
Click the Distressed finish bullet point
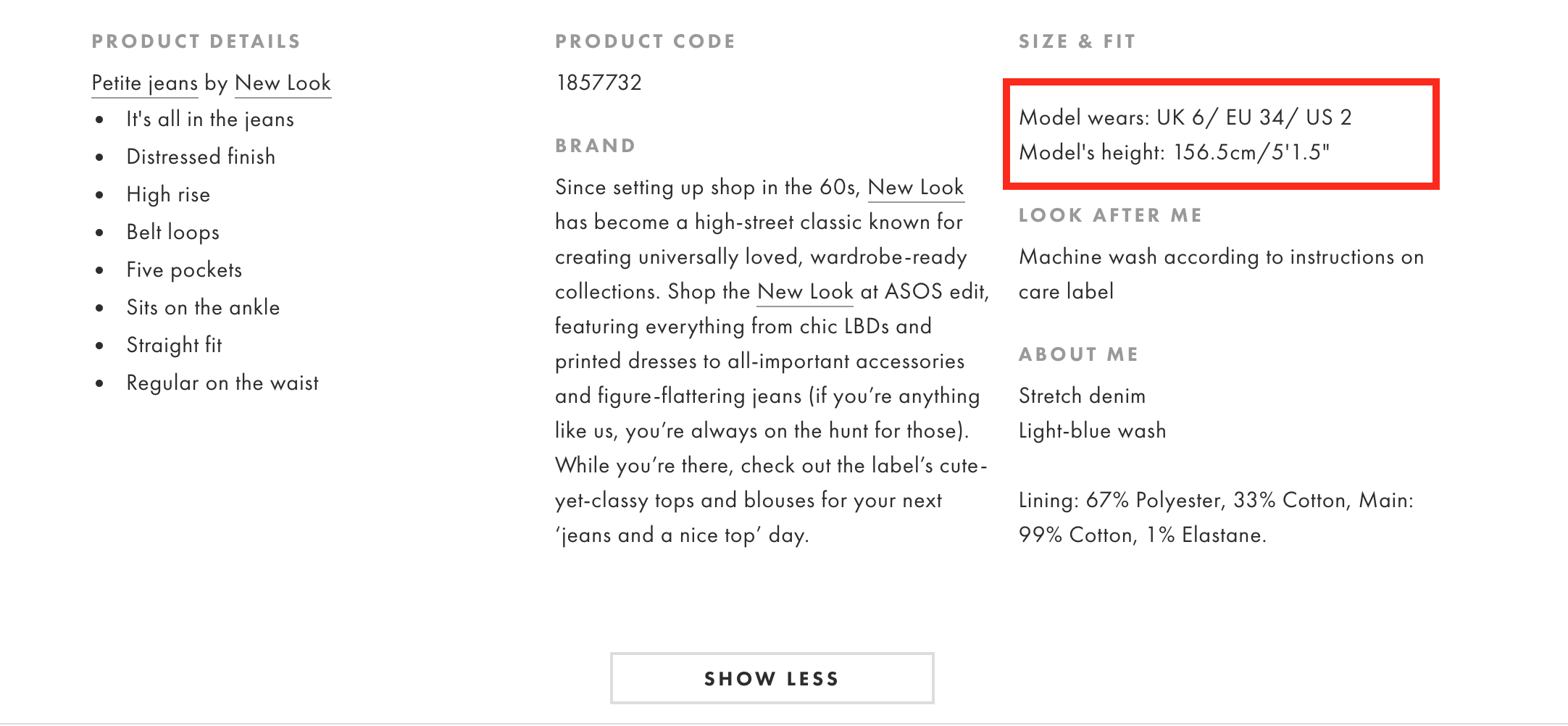(200, 157)
